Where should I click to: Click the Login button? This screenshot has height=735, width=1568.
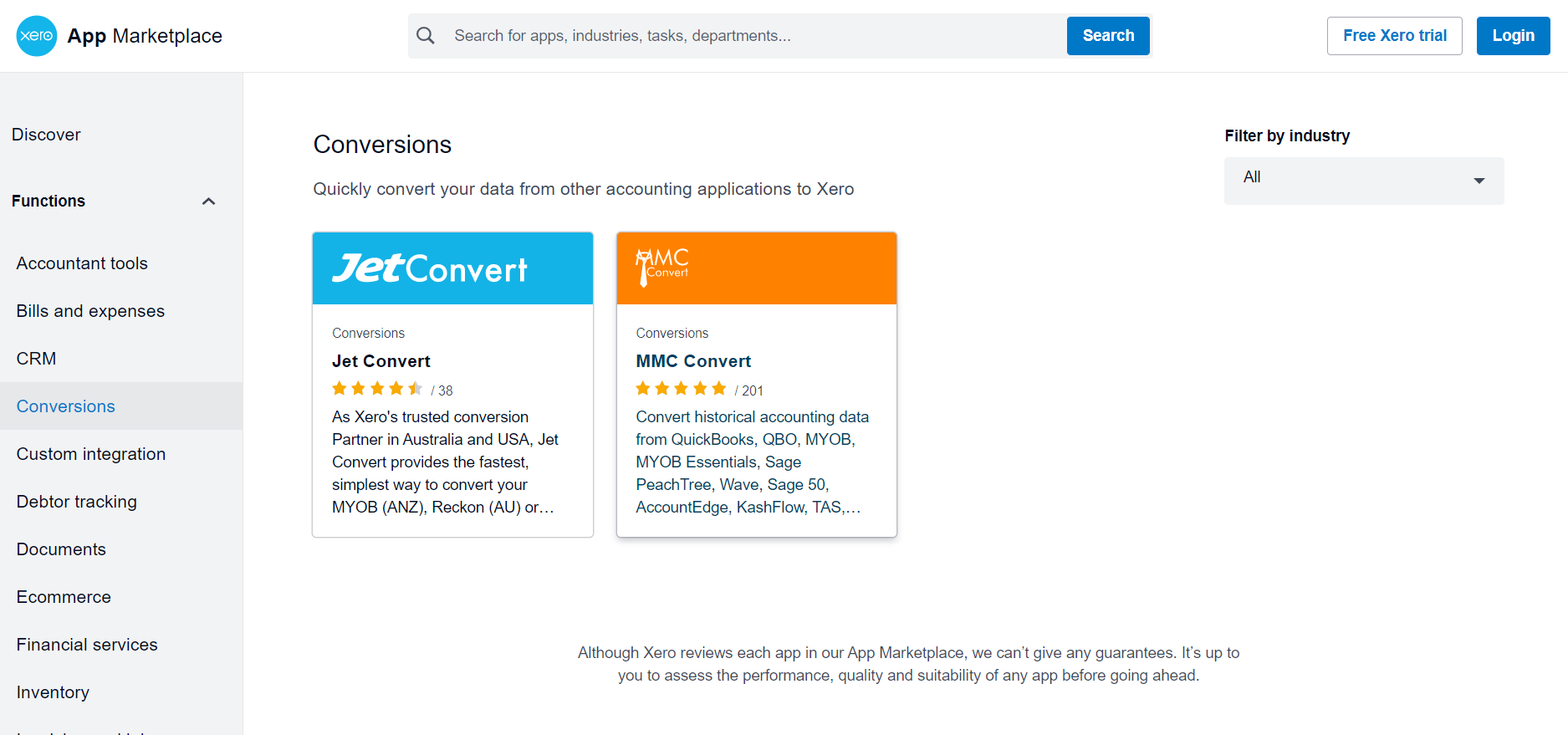pyautogui.click(x=1513, y=36)
